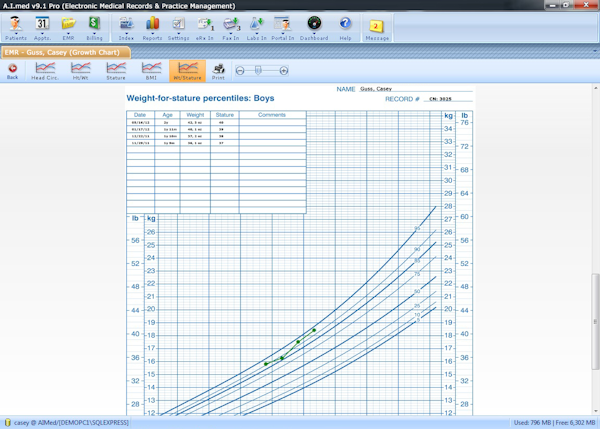
Task: Open the Labs In inbox
Action: pos(256,28)
